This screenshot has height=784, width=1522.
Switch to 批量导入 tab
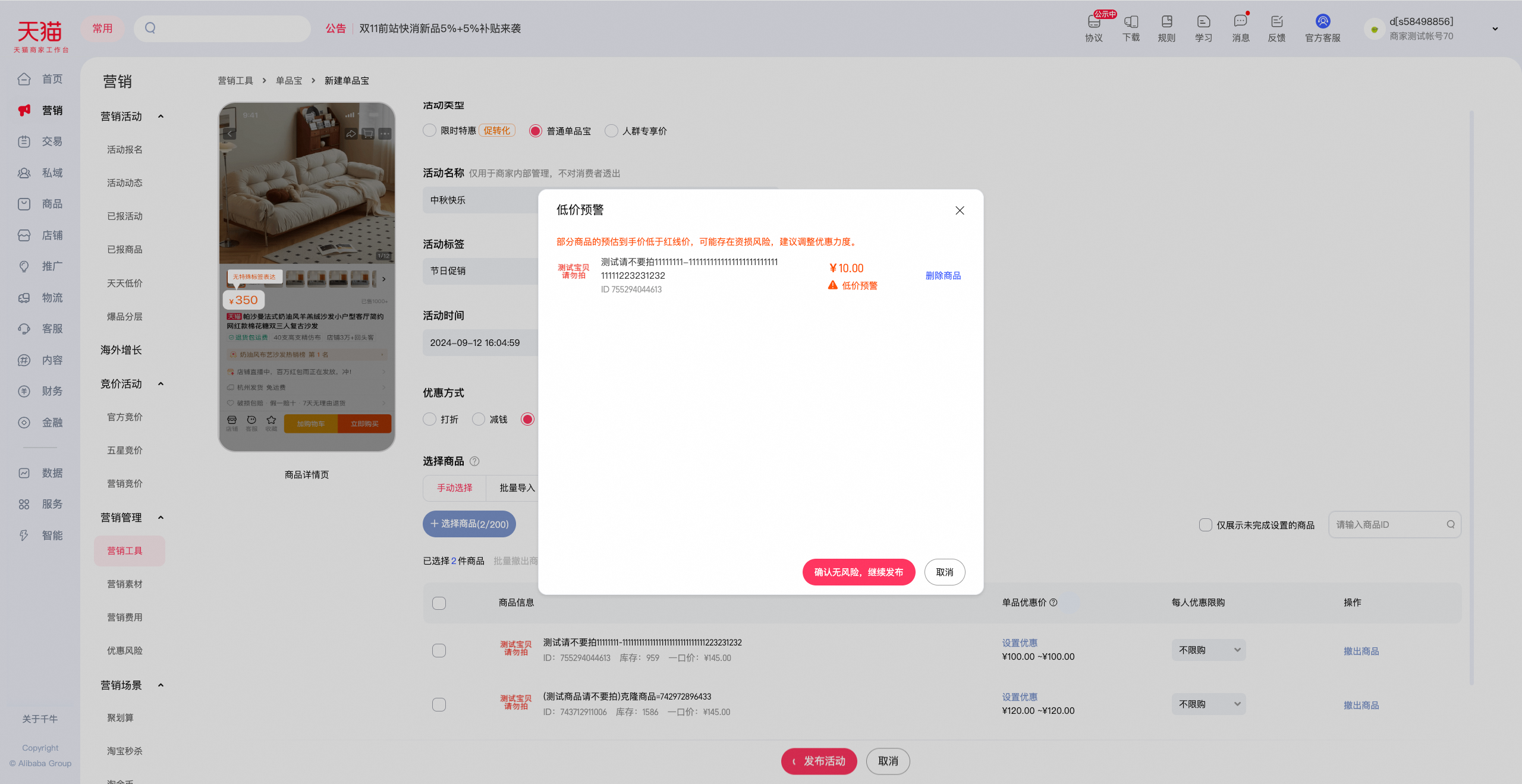515,488
